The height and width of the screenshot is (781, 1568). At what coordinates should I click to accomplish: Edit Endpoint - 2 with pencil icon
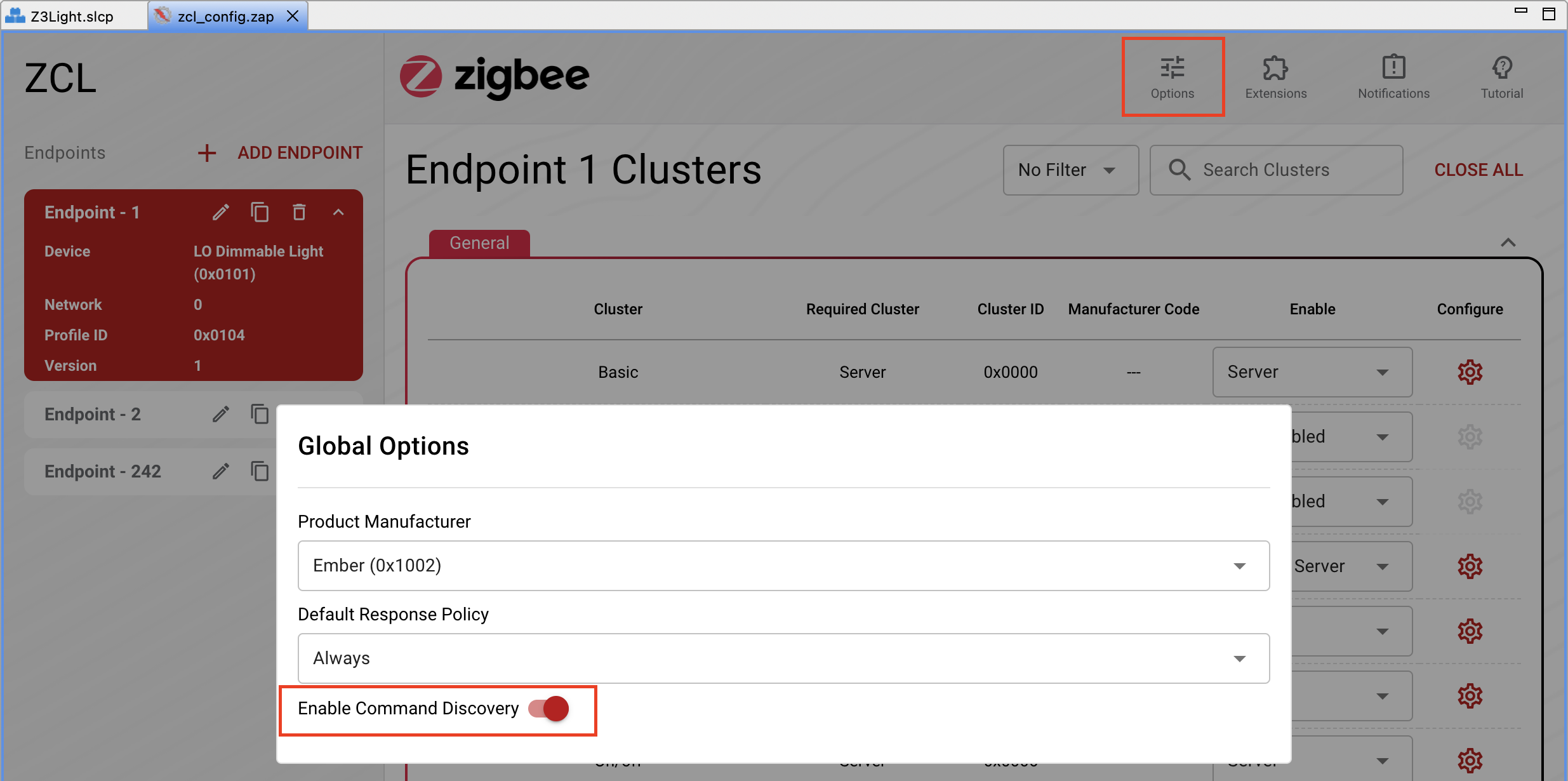coord(221,415)
